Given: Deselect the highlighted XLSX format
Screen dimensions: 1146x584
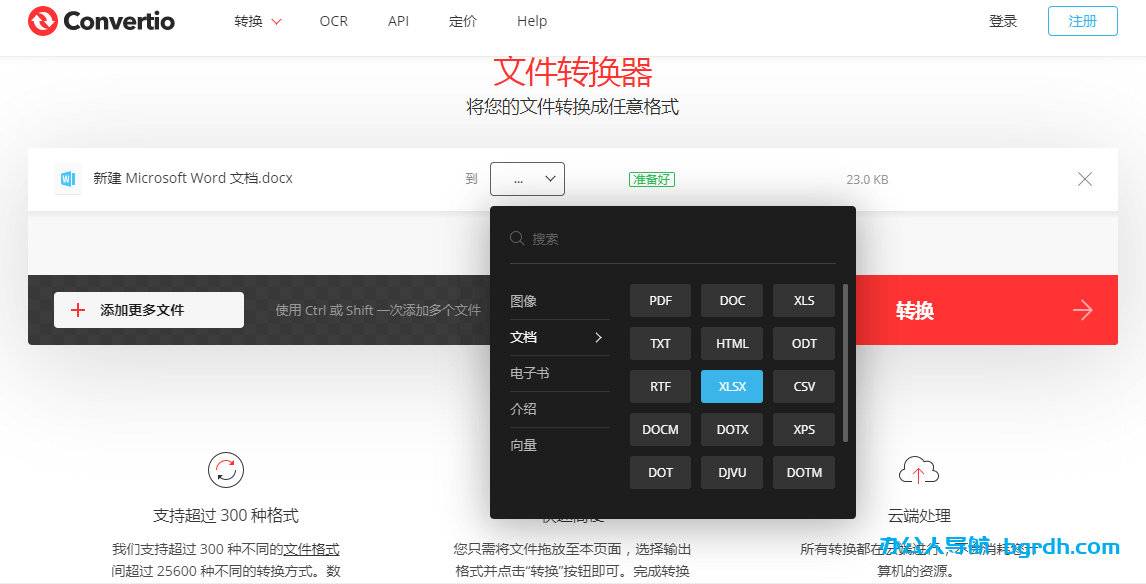Looking at the screenshot, I should pos(731,386).
